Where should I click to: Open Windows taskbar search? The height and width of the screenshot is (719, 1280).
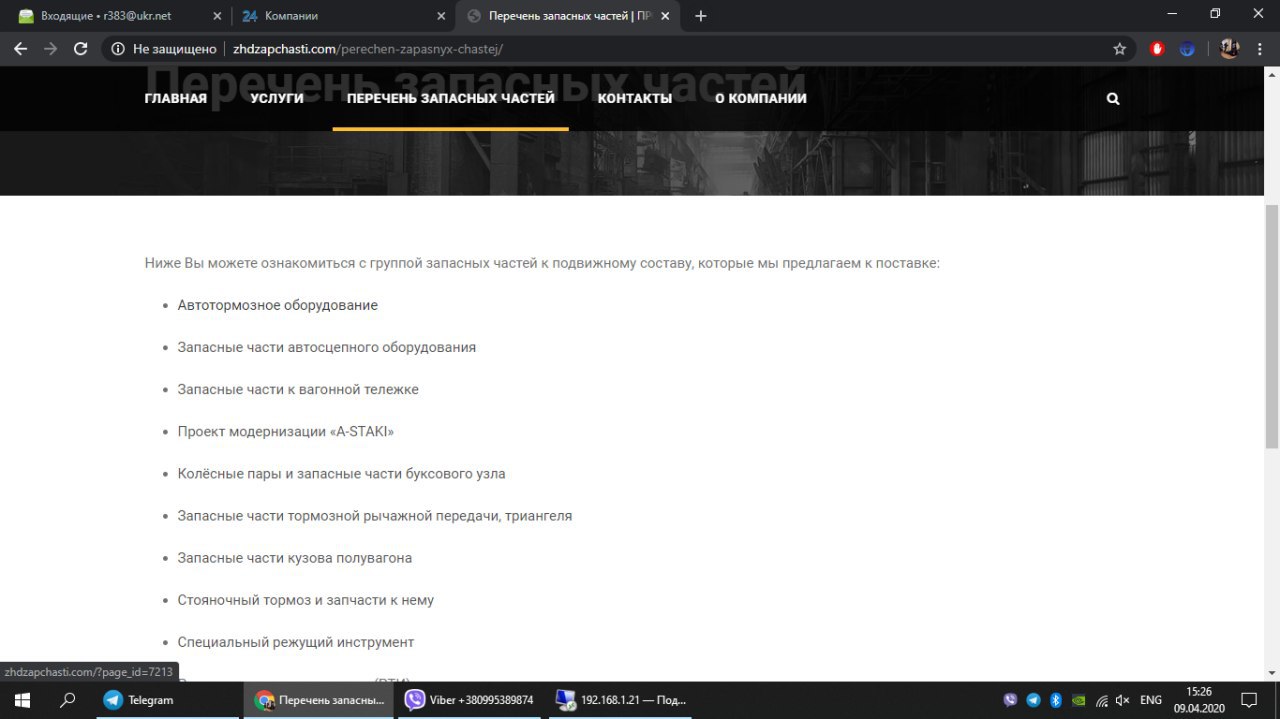68,700
